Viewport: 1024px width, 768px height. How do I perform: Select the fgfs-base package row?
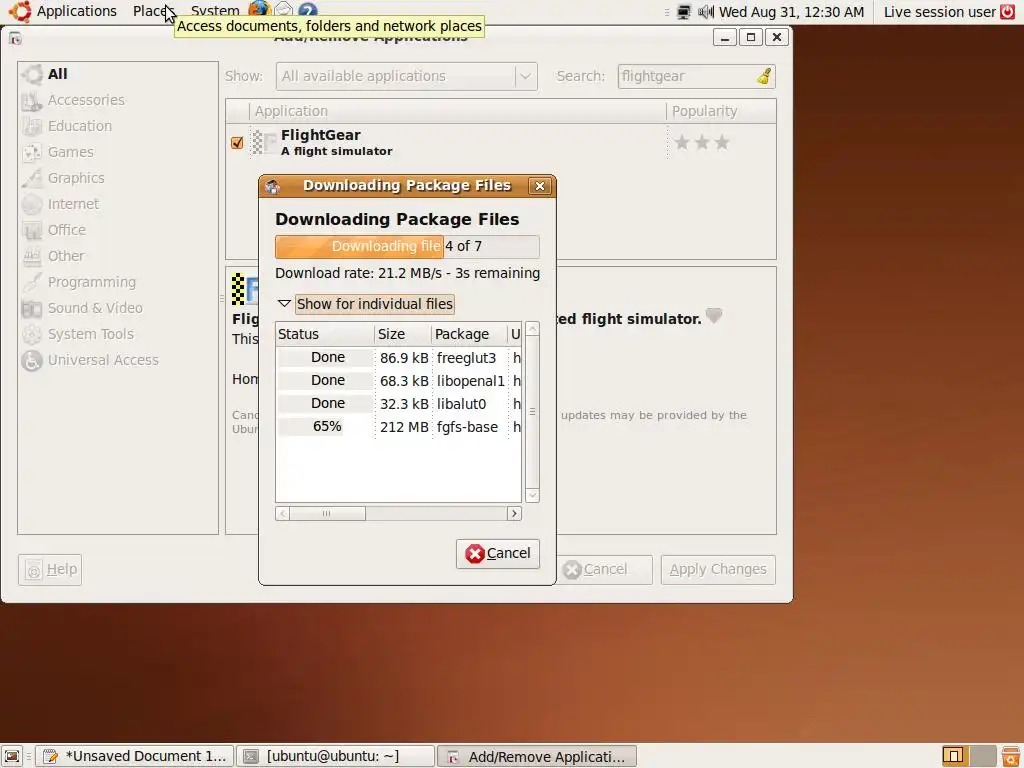tap(398, 427)
